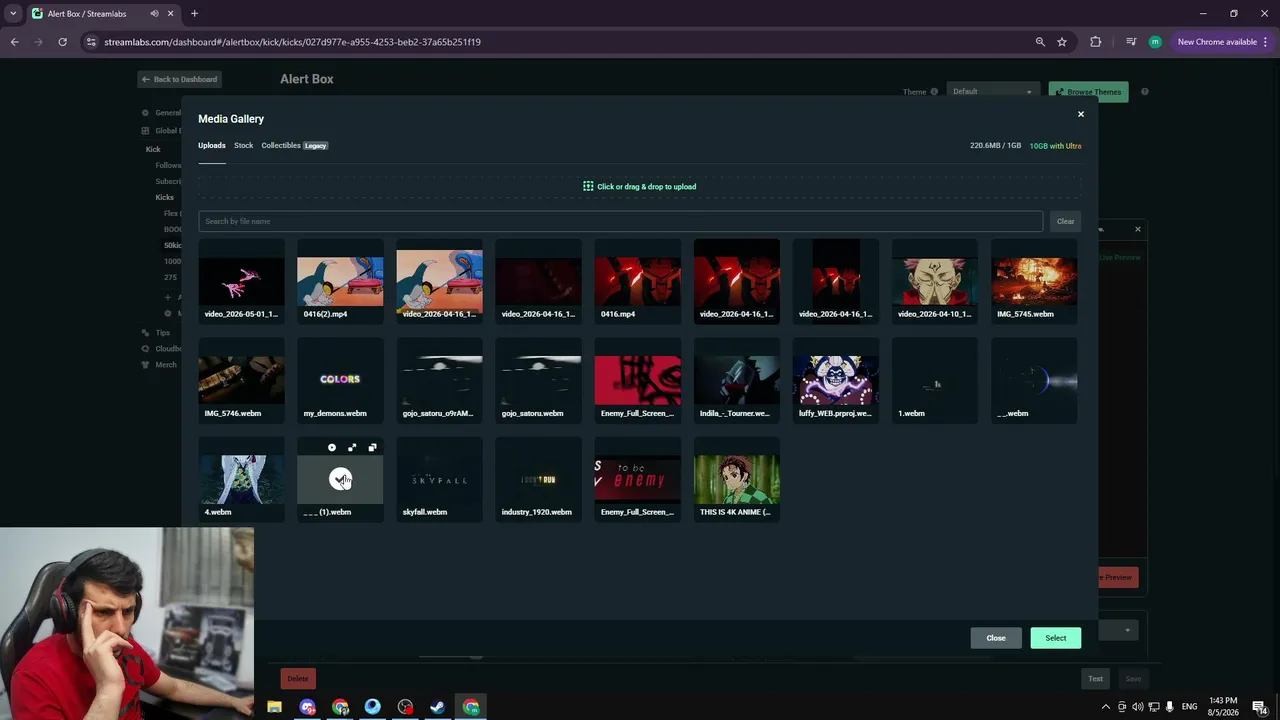
Task: Select the Indila_-_Tourner.we... thumbnail
Action: coord(737,380)
